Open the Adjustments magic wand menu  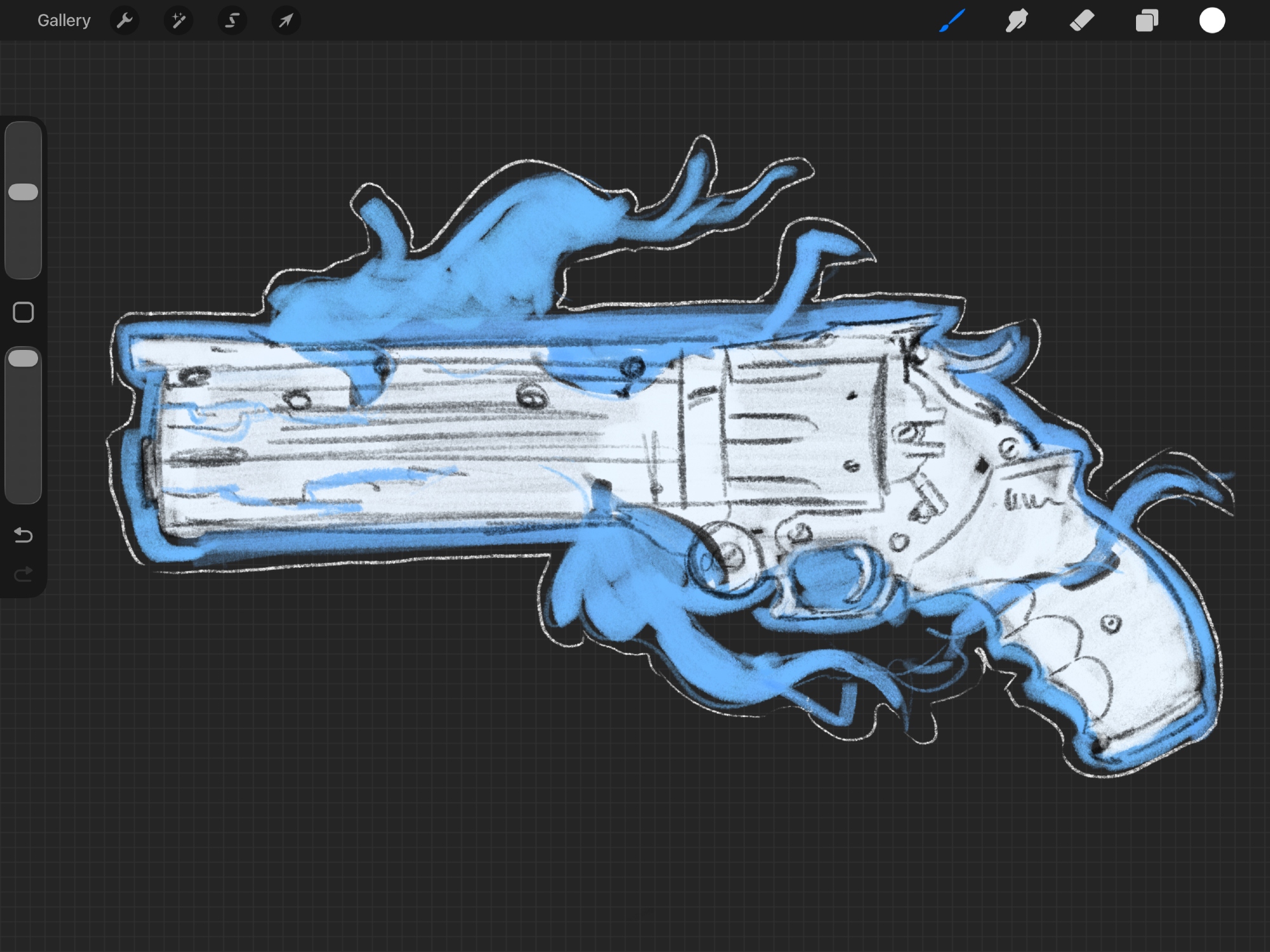point(178,20)
